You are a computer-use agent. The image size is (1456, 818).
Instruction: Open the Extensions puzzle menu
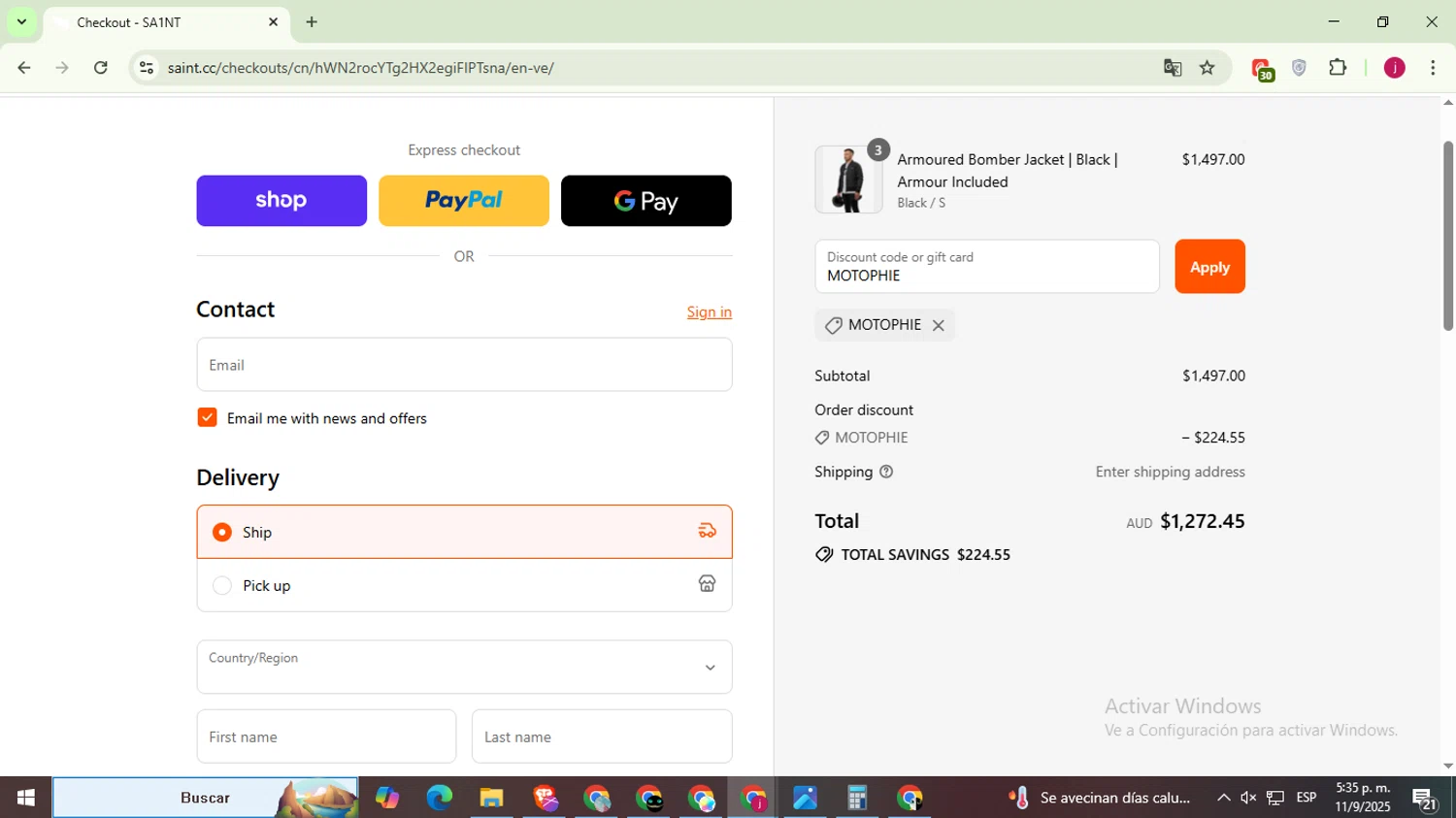click(x=1338, y=68)
